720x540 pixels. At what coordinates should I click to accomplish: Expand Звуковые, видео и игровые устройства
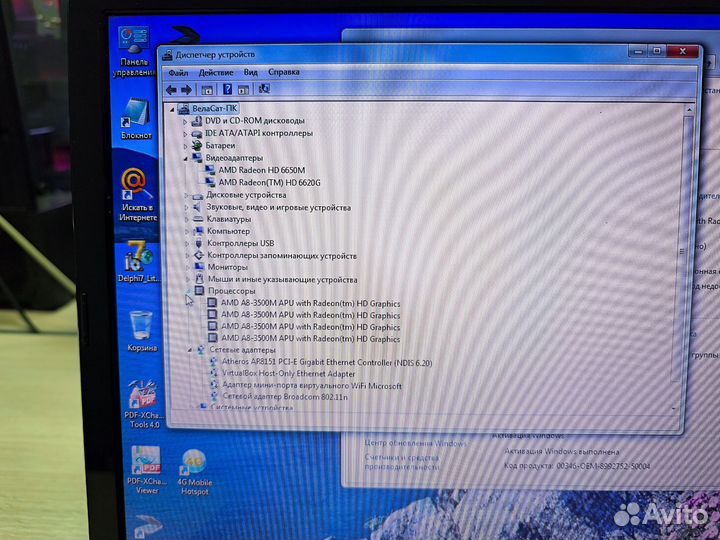tap(186, 208)
